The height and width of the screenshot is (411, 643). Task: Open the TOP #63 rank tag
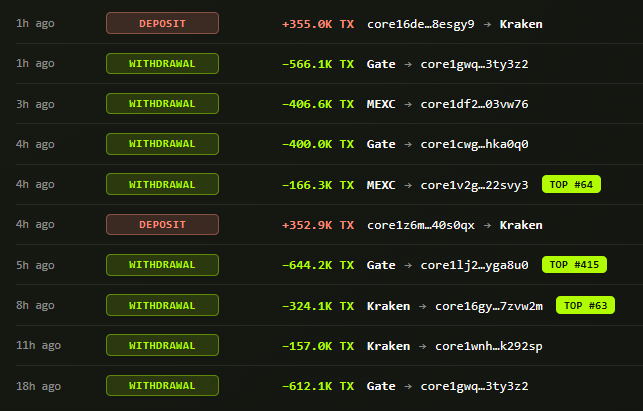pyautogui.click(x=585, y=305)
